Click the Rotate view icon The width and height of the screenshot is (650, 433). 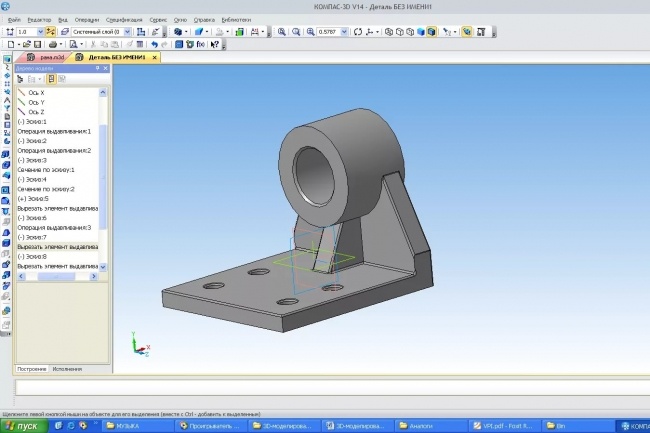[359, 32]
